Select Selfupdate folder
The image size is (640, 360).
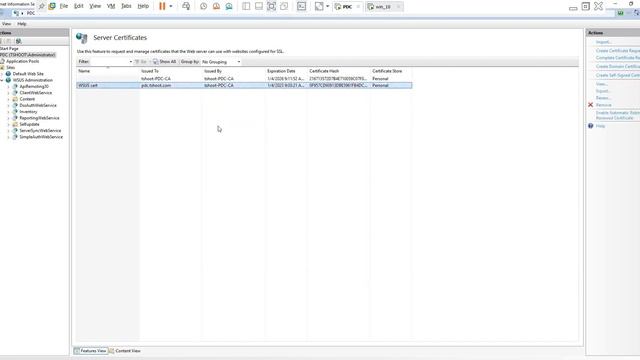coord(29,124)
